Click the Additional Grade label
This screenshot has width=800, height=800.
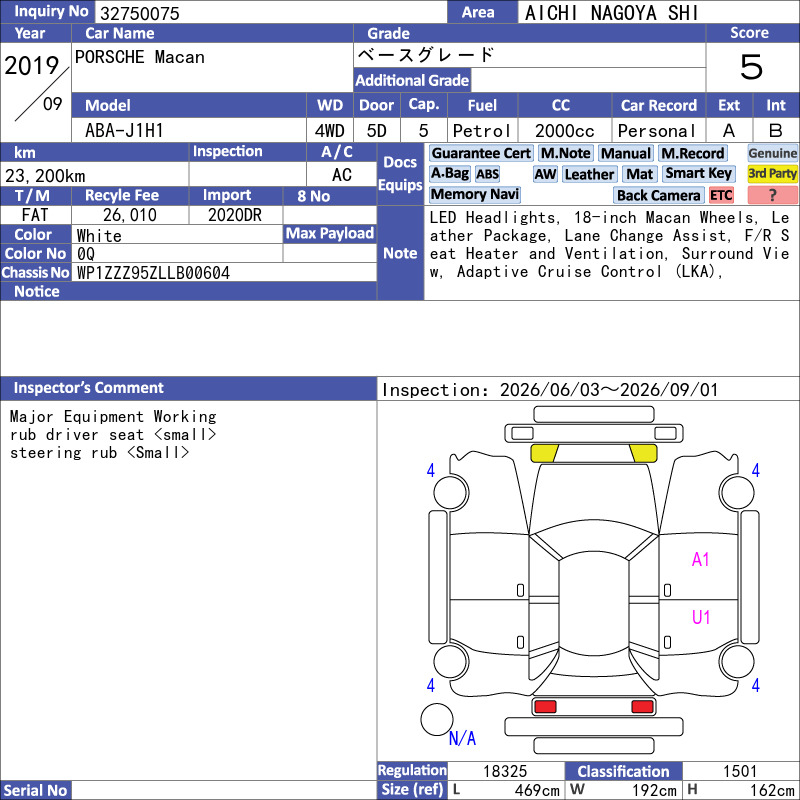coord(412,80)
